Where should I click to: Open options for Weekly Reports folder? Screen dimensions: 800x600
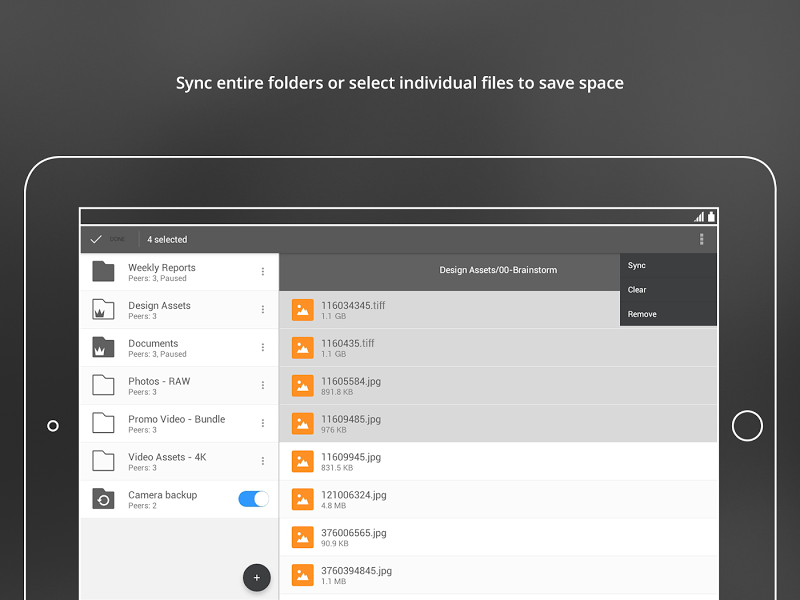(x=263, y=271)
